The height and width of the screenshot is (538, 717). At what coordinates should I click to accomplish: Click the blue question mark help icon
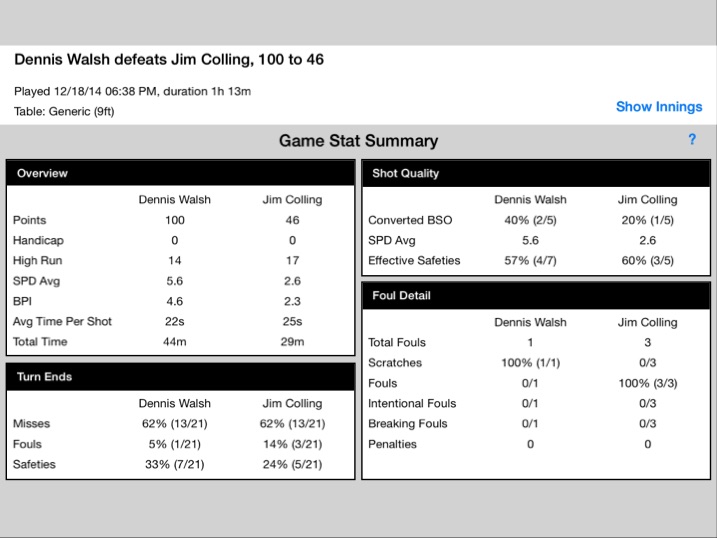coord(692,139)
